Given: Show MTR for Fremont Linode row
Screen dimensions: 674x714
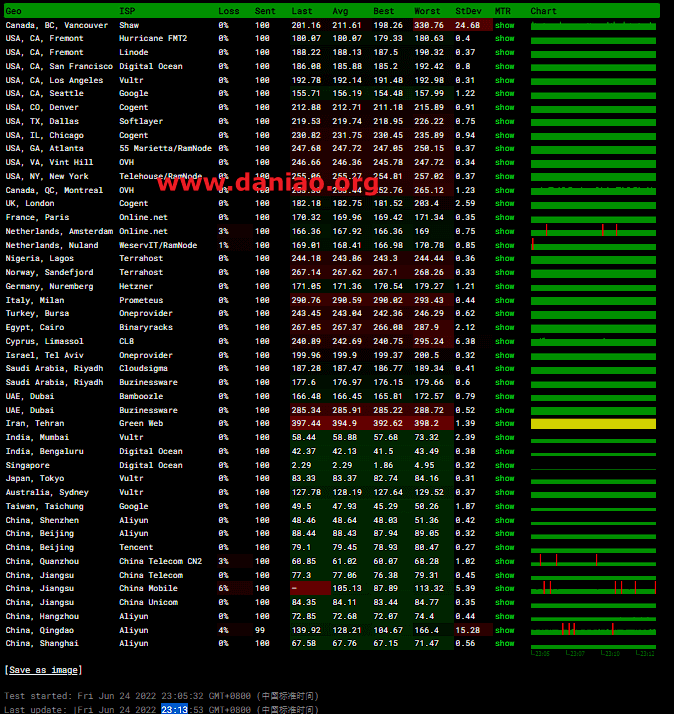Looking at the screenshot, I should (505, 52).
